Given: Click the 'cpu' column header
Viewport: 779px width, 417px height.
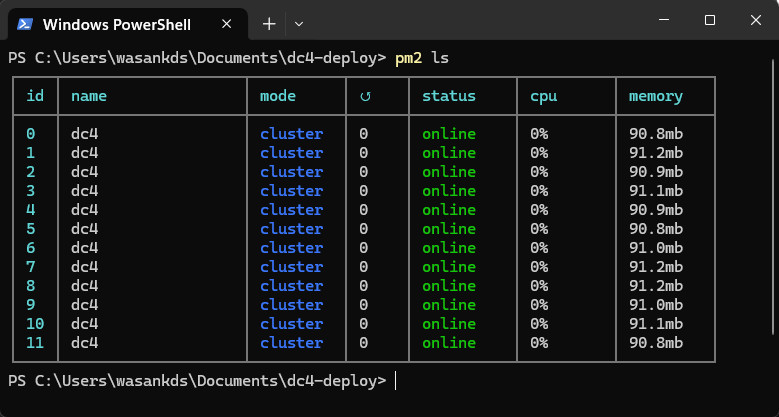Looking at the screenshot, I should [x=543, y=96].
